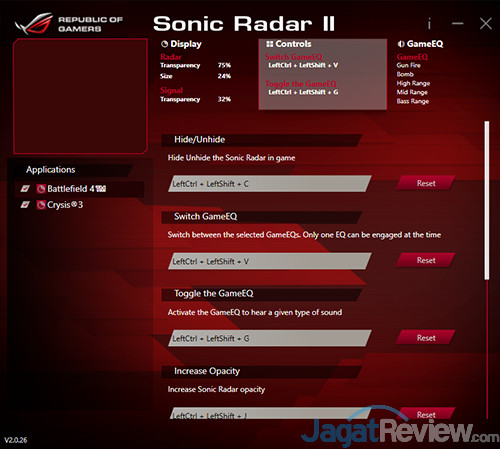Click the Applications header
Screen dimensions: 500x449
[51, 170]
